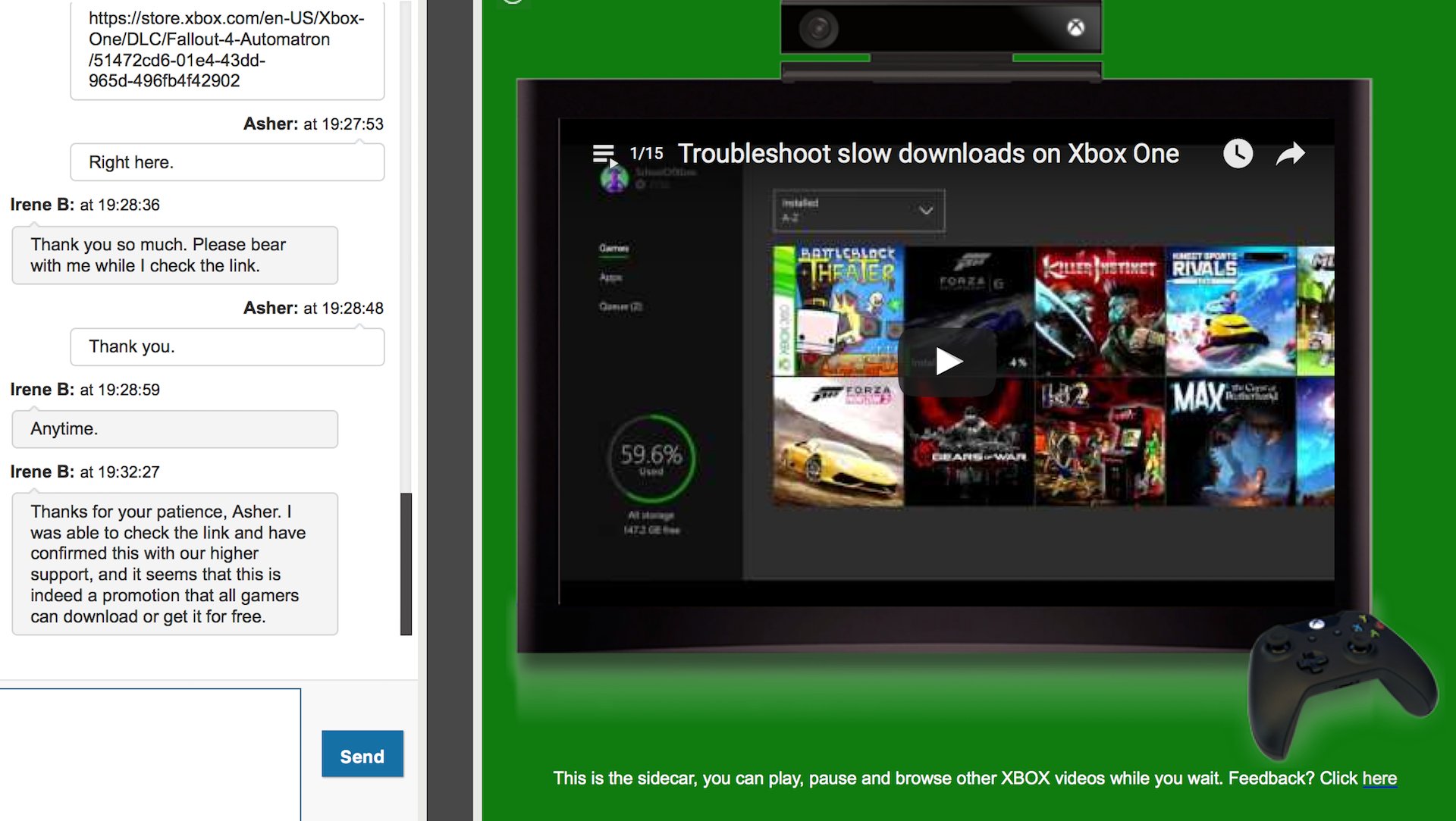Click the '1/15' playlist counter on video
1456x821 pixels.
(x=646, y=154)
